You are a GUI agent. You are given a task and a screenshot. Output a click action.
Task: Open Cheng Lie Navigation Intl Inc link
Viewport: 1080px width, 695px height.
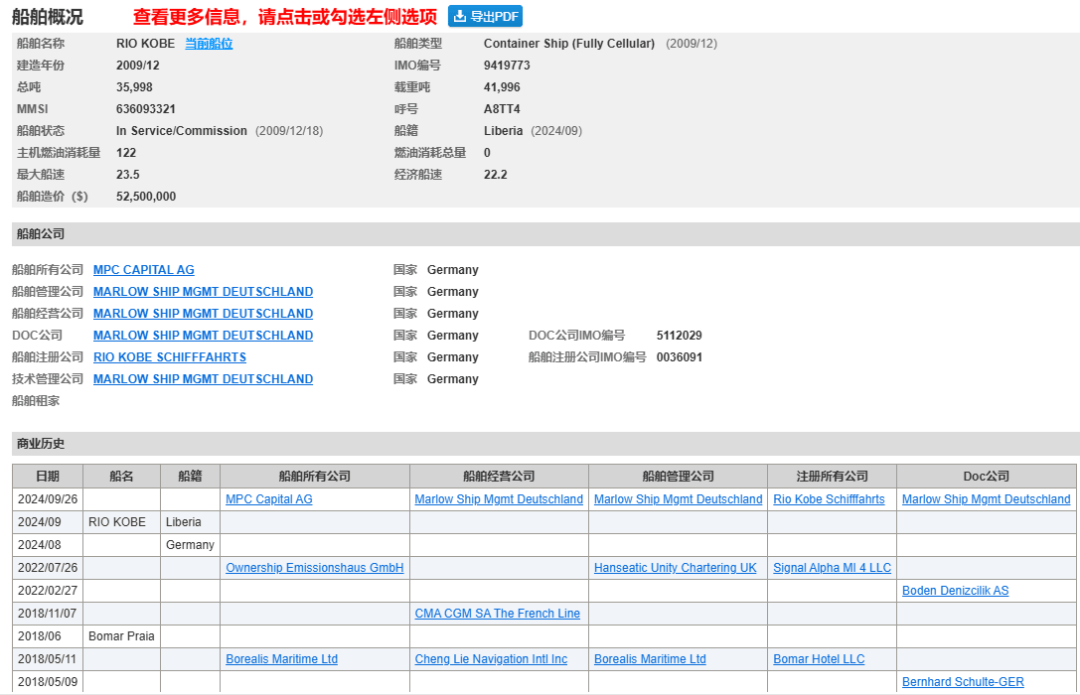[491, 659]
